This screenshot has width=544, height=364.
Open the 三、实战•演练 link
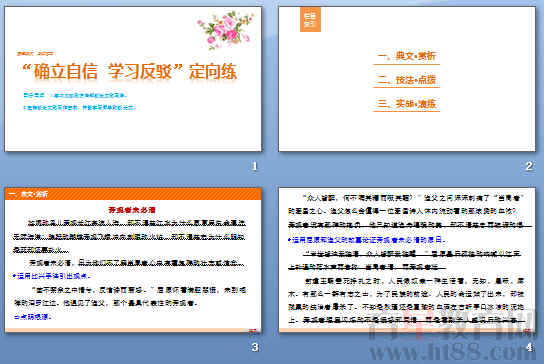tap(407, 104)
